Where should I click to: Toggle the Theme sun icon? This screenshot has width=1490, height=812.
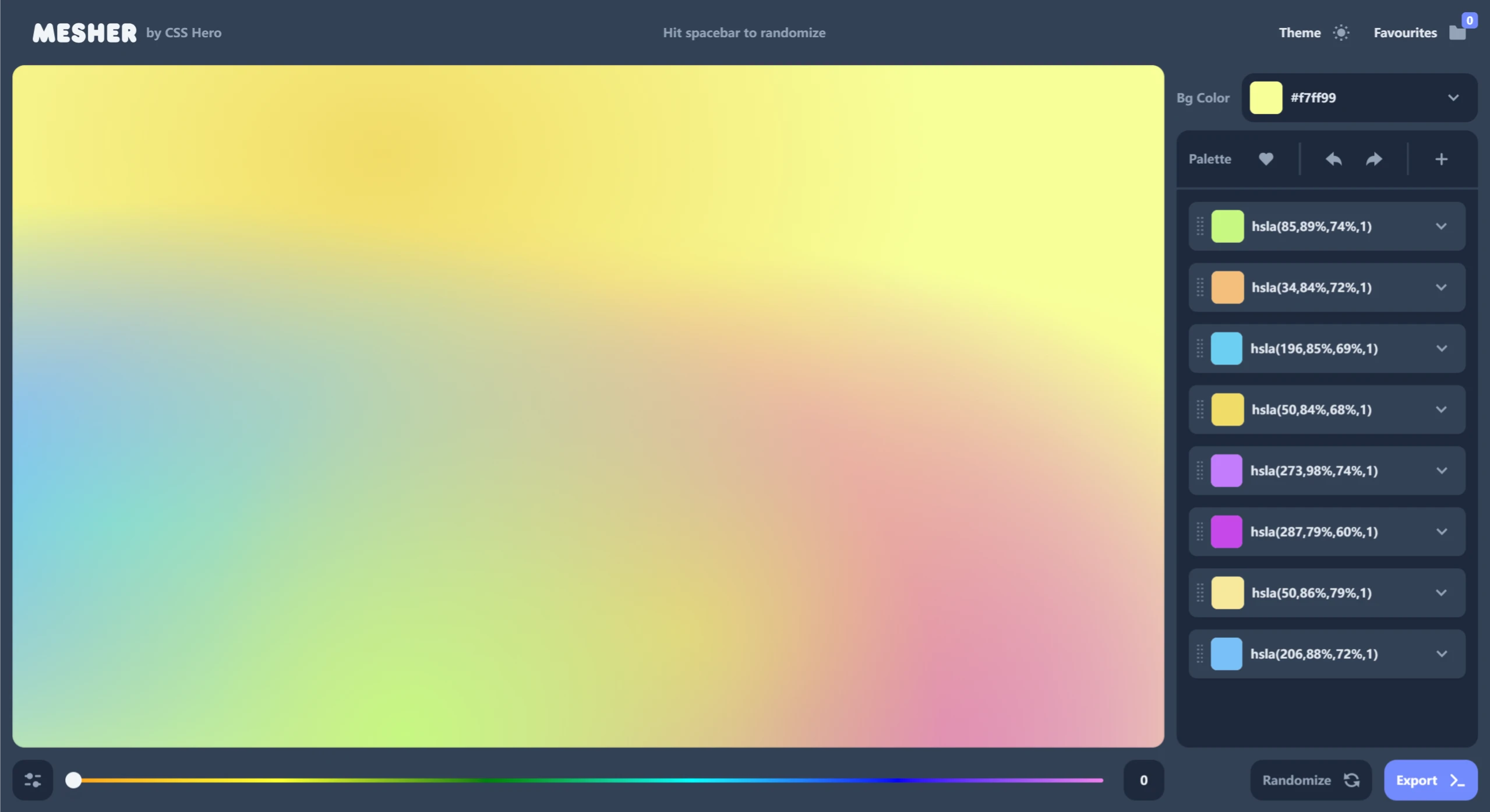(x=1341, y=33)
